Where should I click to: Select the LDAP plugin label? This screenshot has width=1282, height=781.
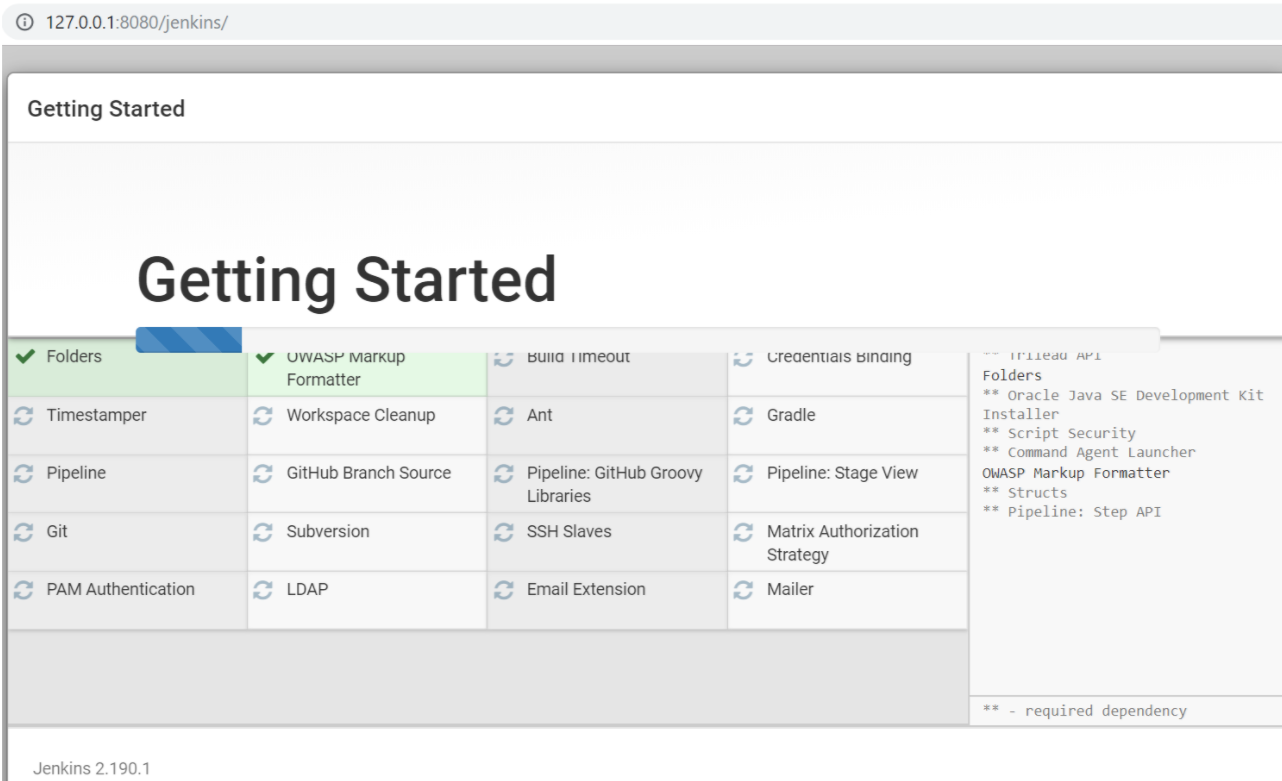coord(307,589)
